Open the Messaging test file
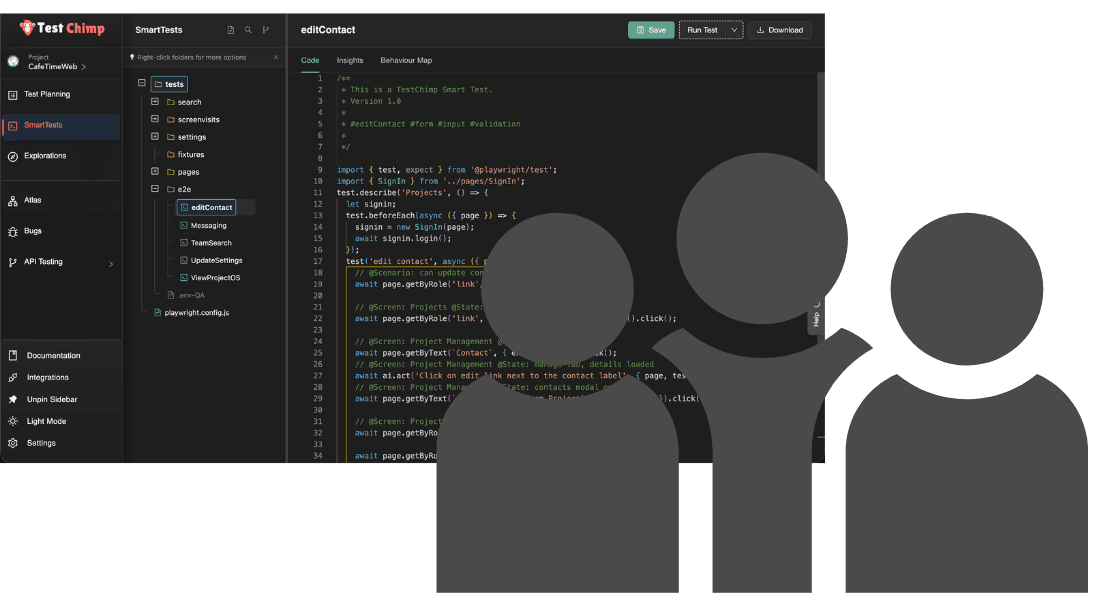Screen dimensions: 1100x605 click(208, 226)
